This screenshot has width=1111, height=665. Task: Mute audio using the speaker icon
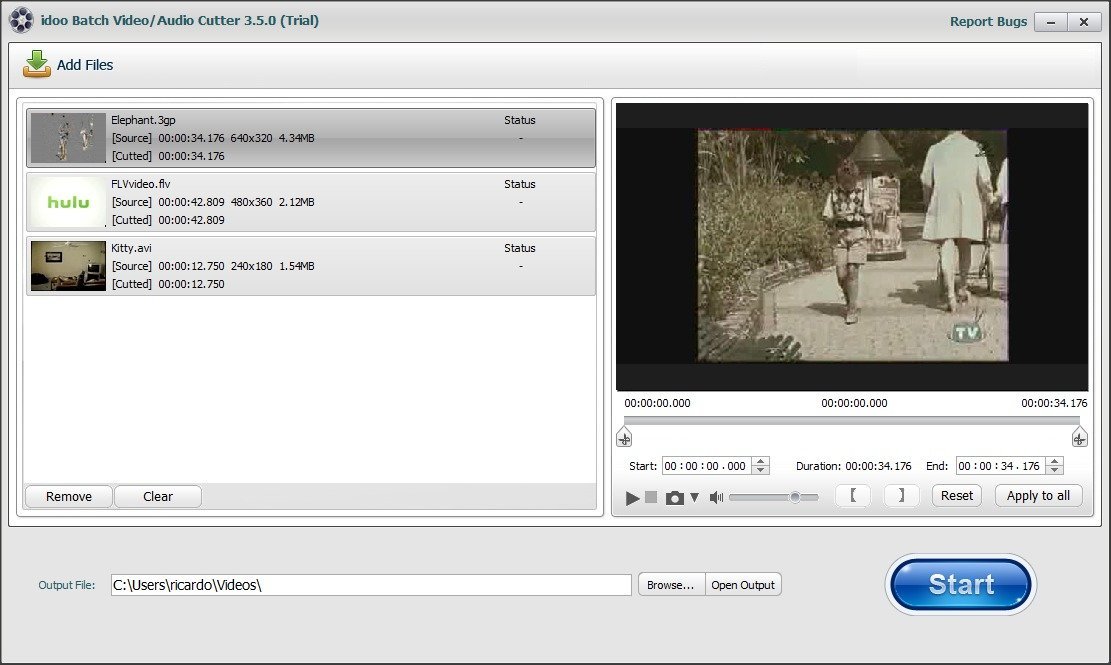tap(716, 496)
